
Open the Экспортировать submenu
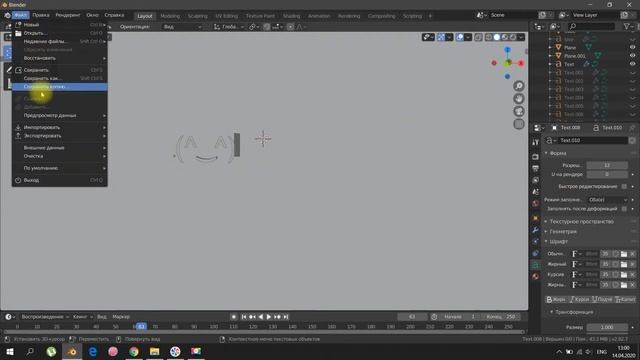60,136
